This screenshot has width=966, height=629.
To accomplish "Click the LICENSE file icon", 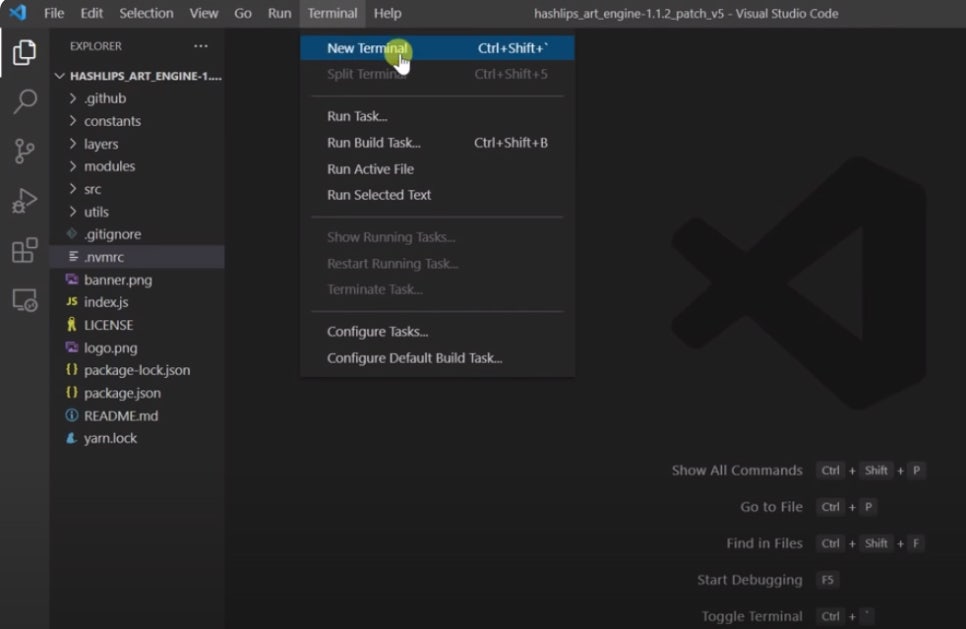I will [x=71, y=325].
